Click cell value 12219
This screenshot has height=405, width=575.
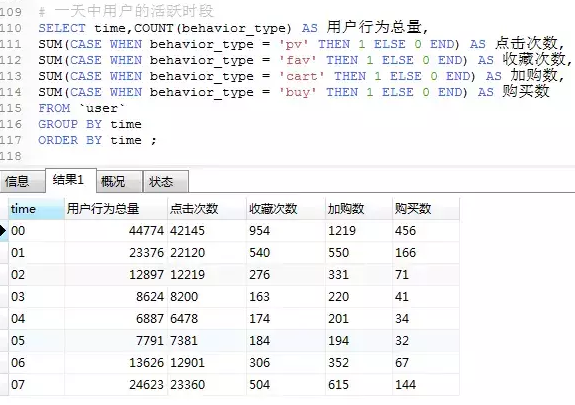187,275
